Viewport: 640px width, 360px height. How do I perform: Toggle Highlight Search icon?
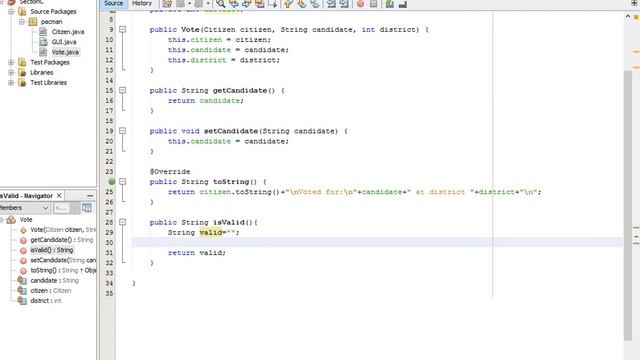pos(260,4)
